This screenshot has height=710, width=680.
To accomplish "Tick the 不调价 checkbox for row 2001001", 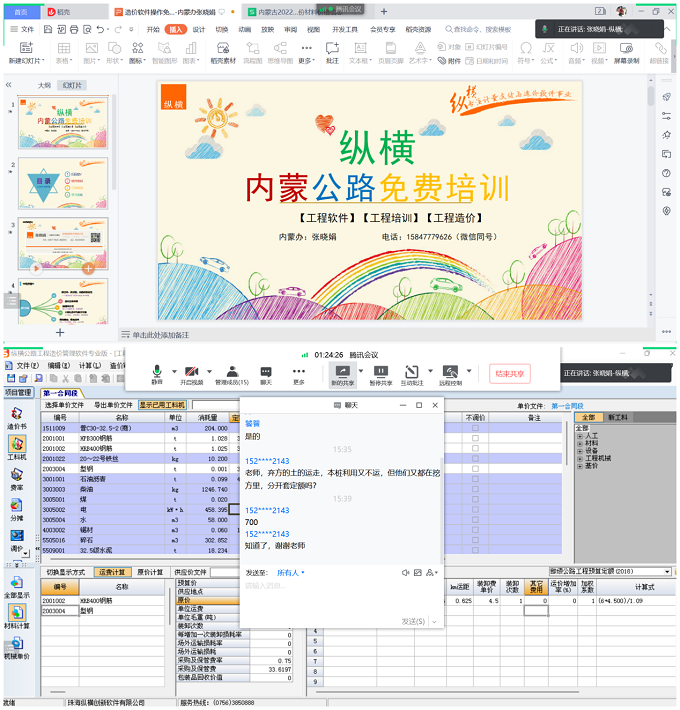I will (x=475, y=438).
